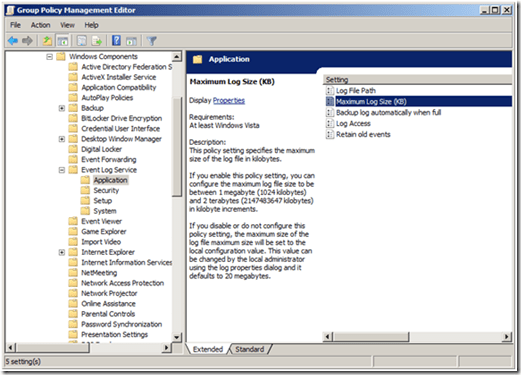
Task: Select the Retain old events setting
Action: click(363, 135)
